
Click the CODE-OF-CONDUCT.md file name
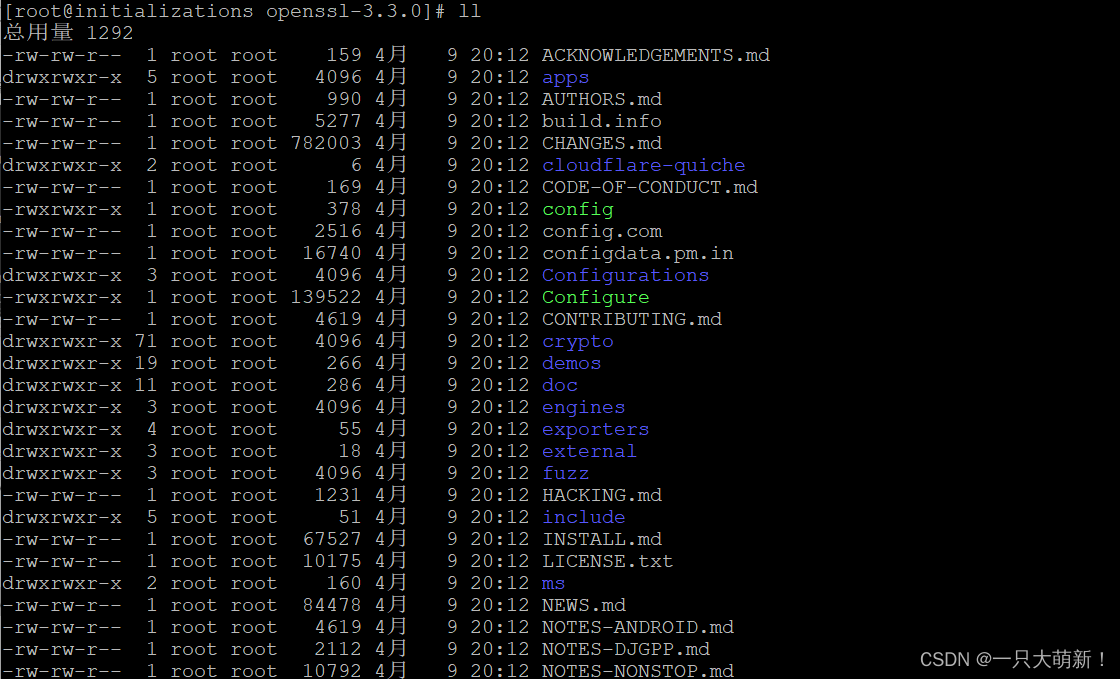pos(650,188)
